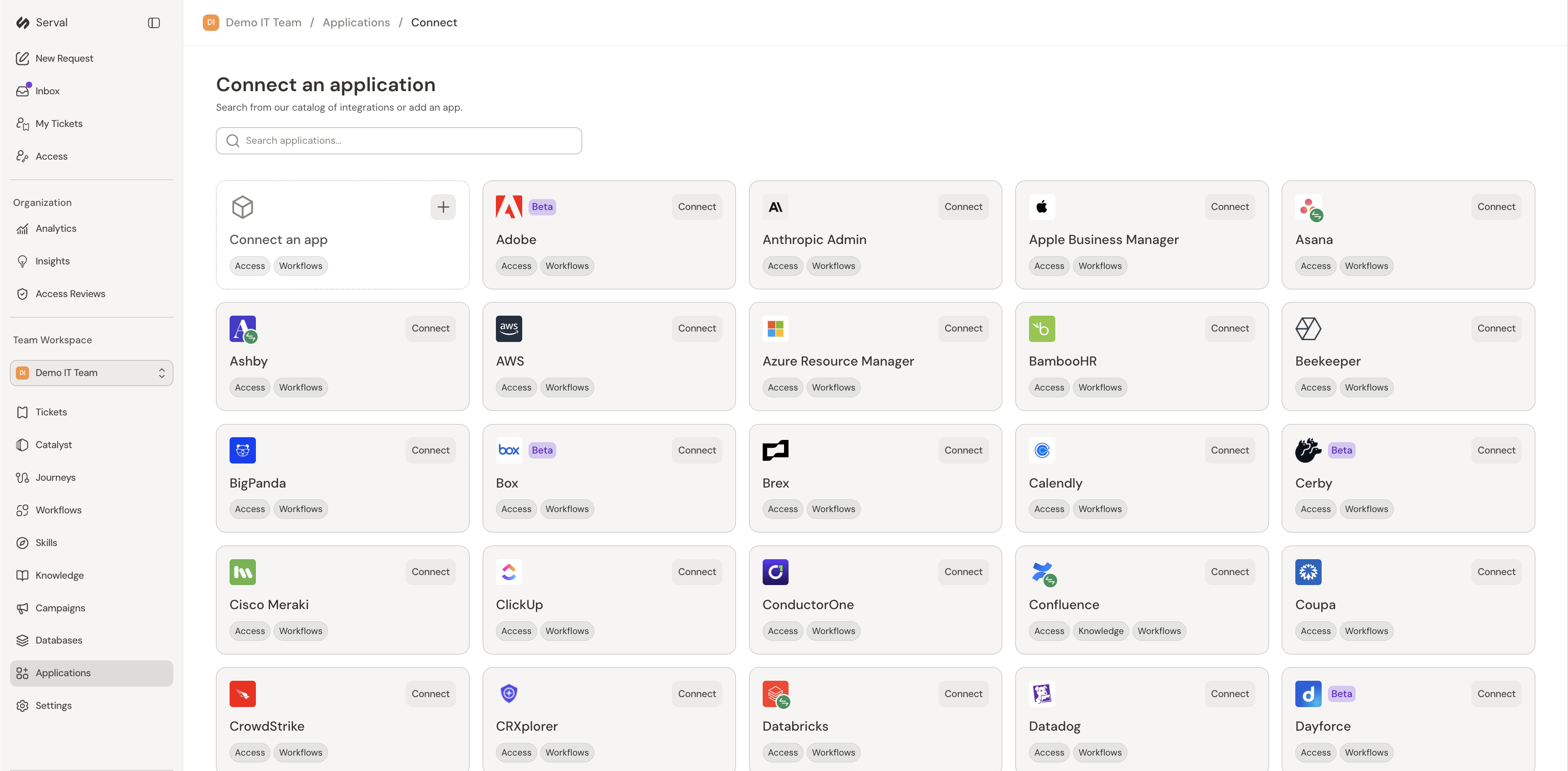Screen dimensions: 1568x771
Task: Click the Serval logo icon
Action: coord(23,23)
